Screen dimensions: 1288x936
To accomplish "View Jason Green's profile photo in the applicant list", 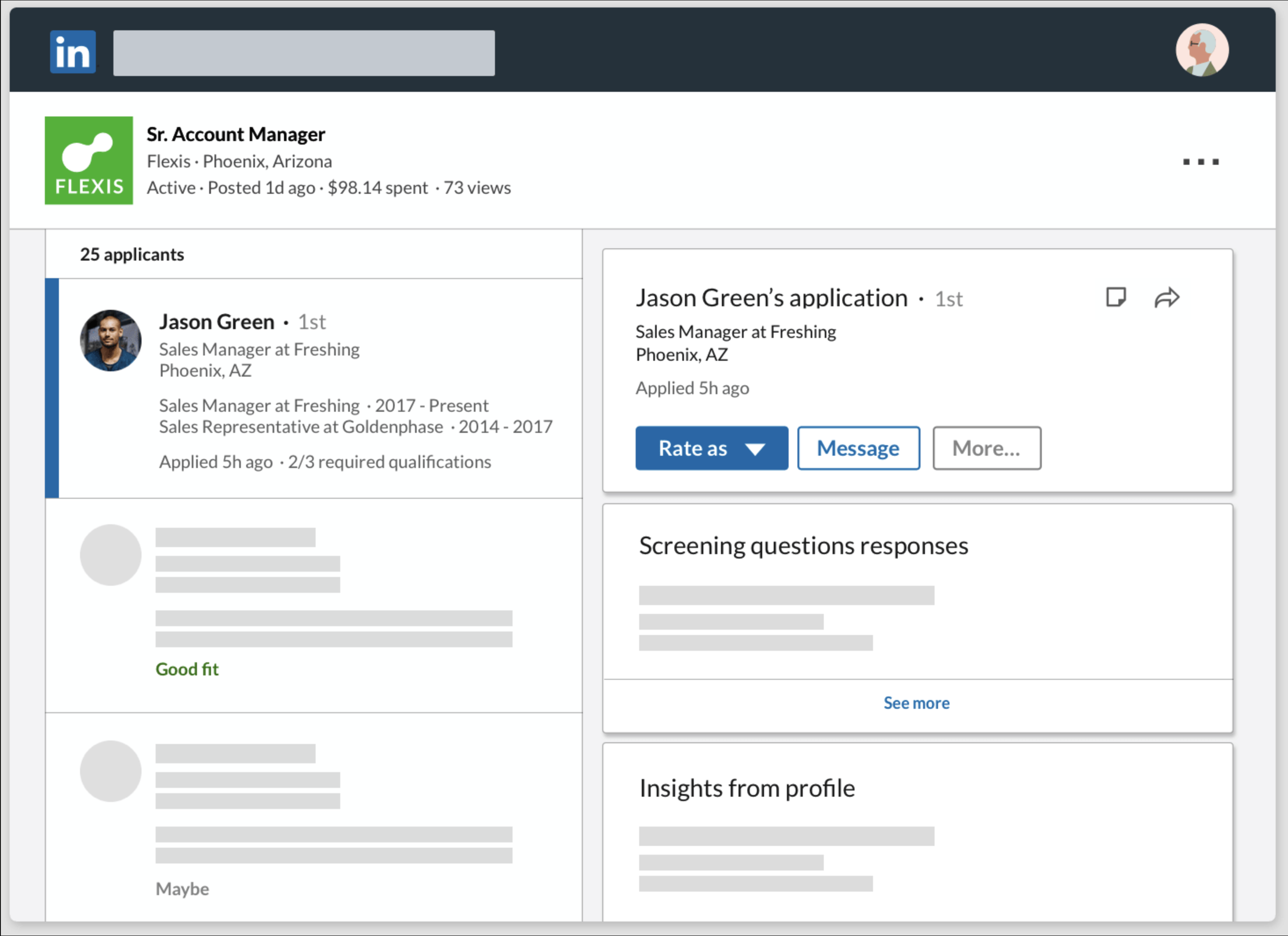I will coord(110,341).
